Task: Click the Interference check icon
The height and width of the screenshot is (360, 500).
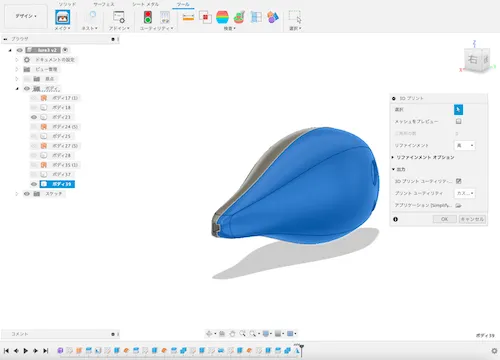Action: point(205,17)
